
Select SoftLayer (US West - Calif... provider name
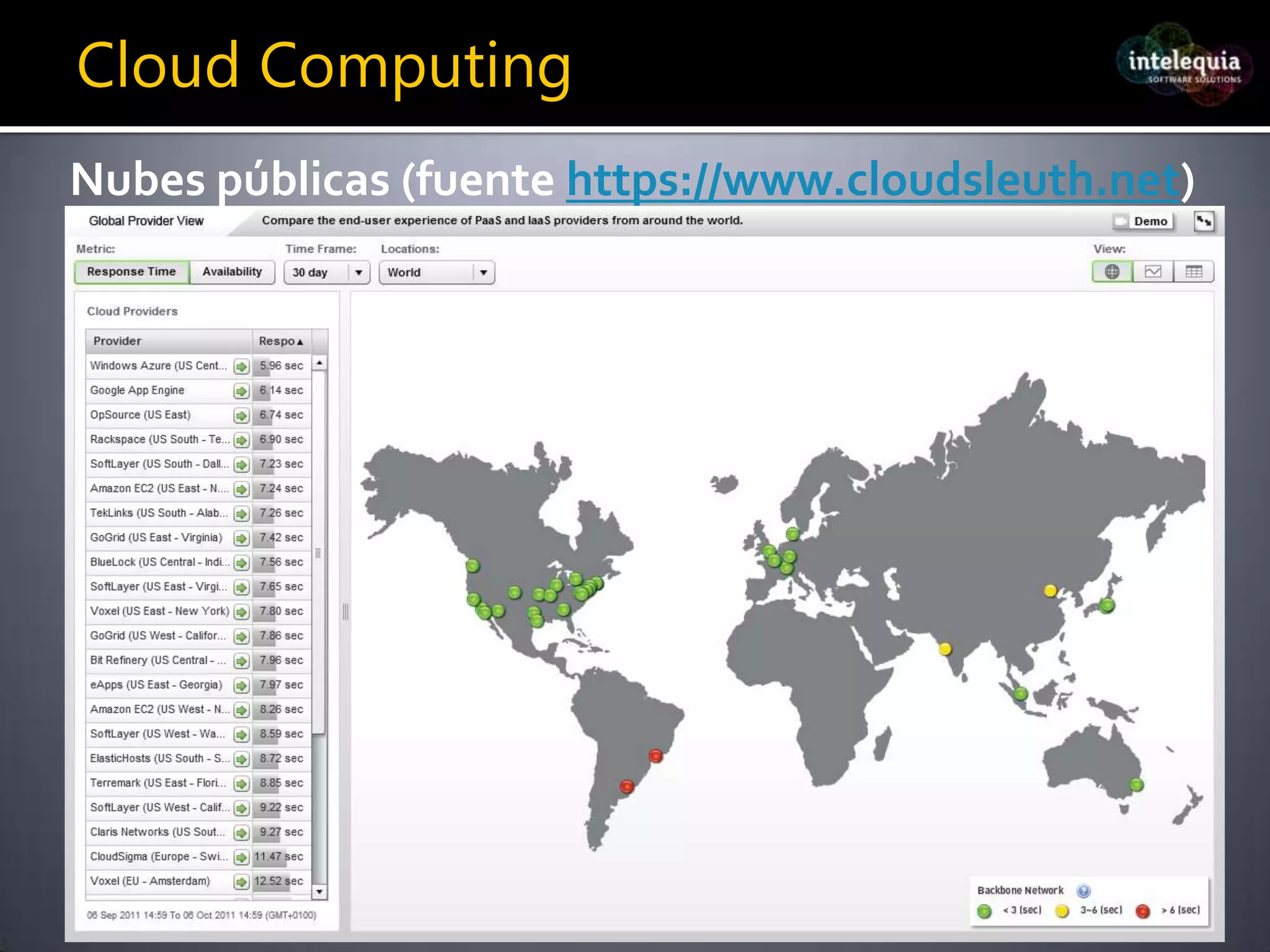pos(160,808)
